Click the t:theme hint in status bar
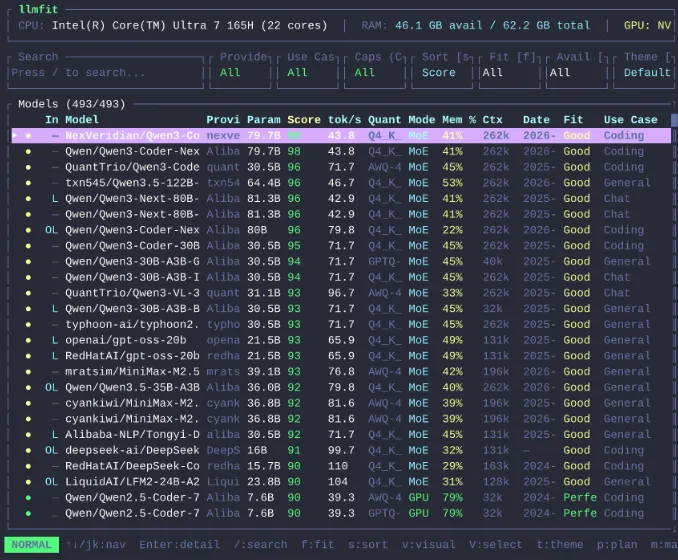Image resolution: width=678 pixels, height=560 pixels. 560,544
